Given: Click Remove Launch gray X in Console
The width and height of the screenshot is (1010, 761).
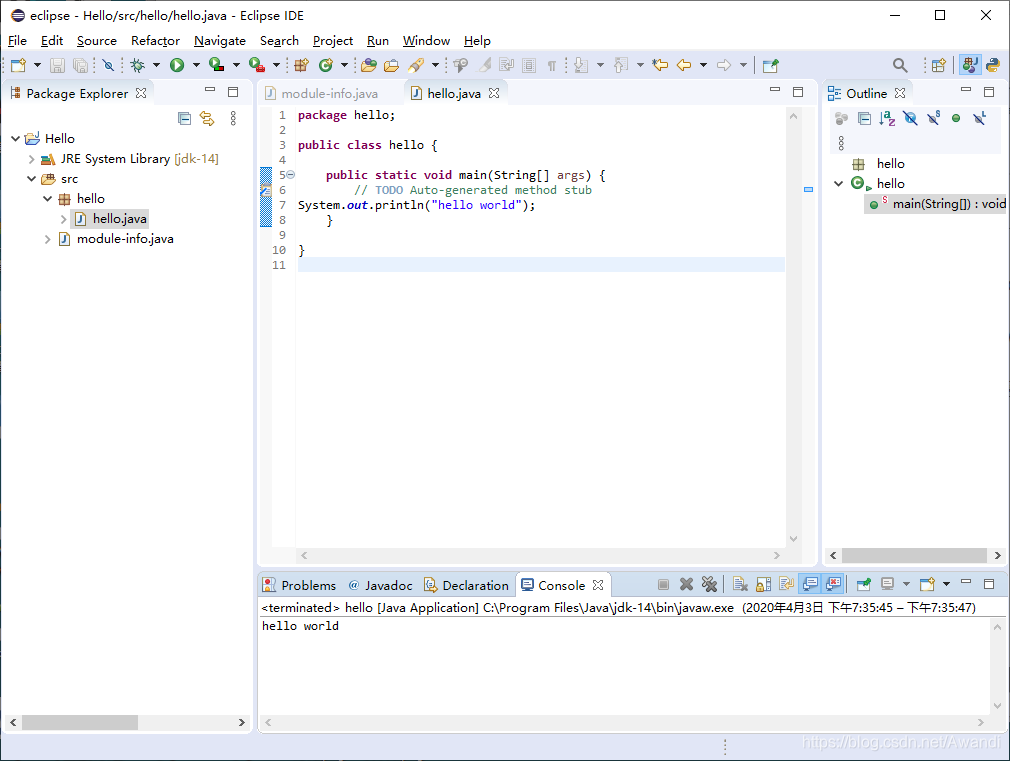Looking at the screenshot, I should [687, 584].
